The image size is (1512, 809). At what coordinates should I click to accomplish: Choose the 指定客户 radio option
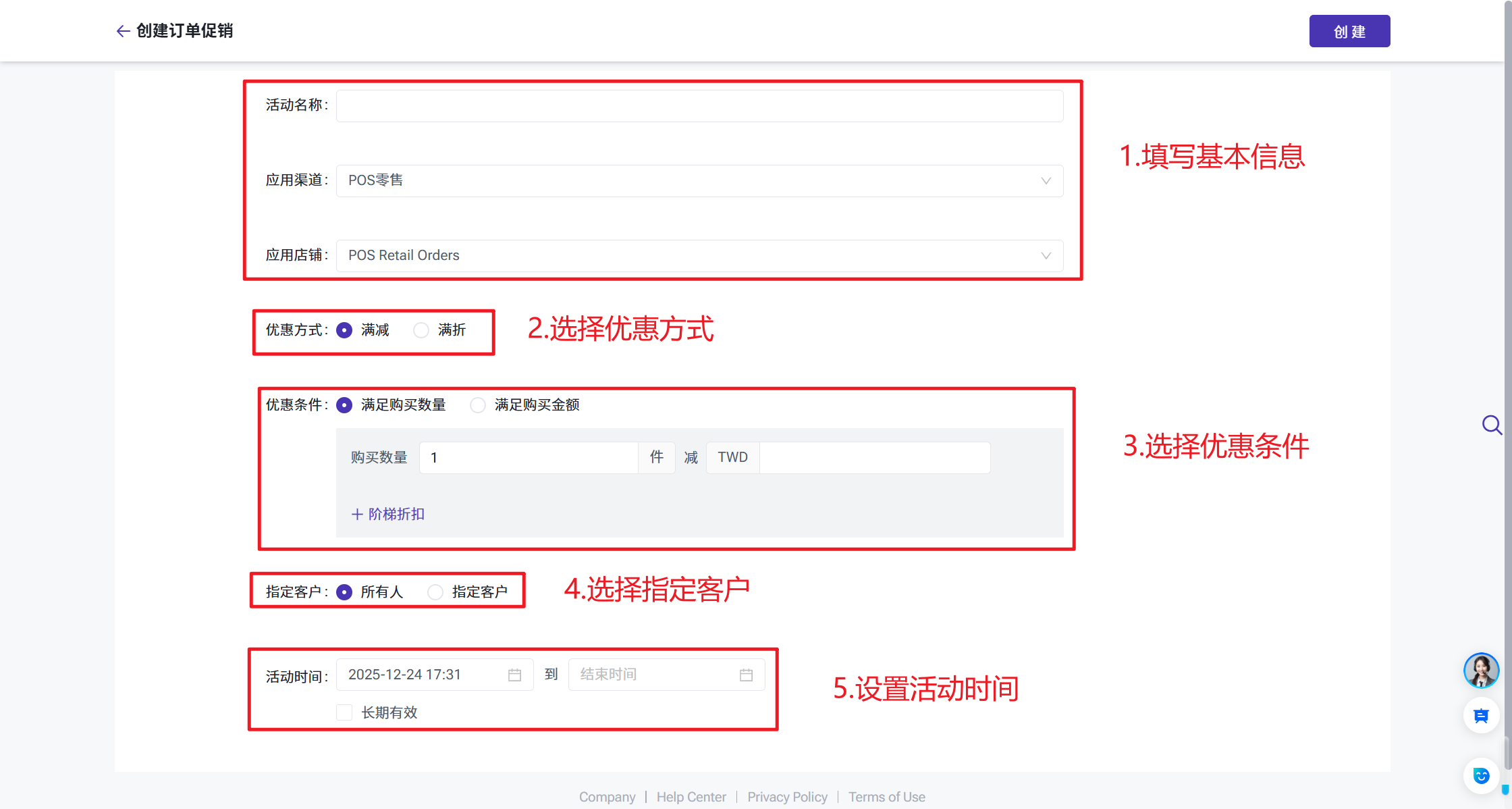(x=435, y=592)
